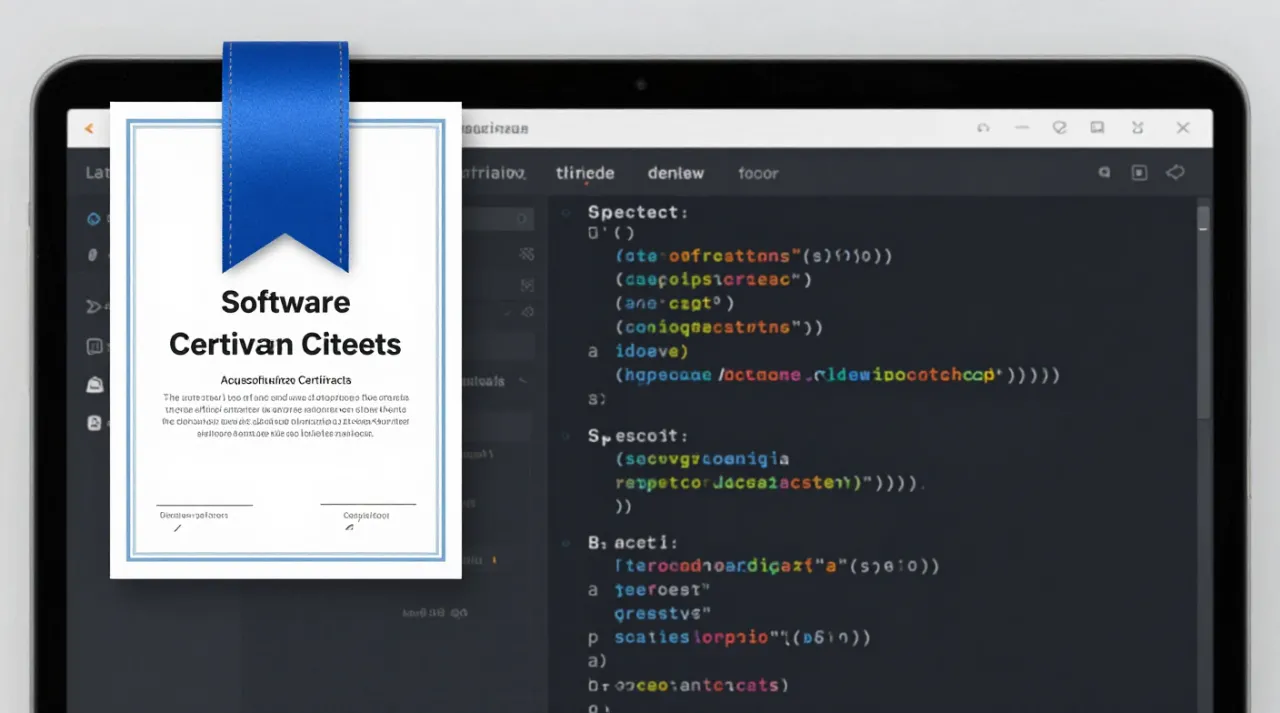Image resolution: width=1280 pixels, height=713 pixels.
Task: Click the "idoeve)" code line
Action: click(652, 351)
